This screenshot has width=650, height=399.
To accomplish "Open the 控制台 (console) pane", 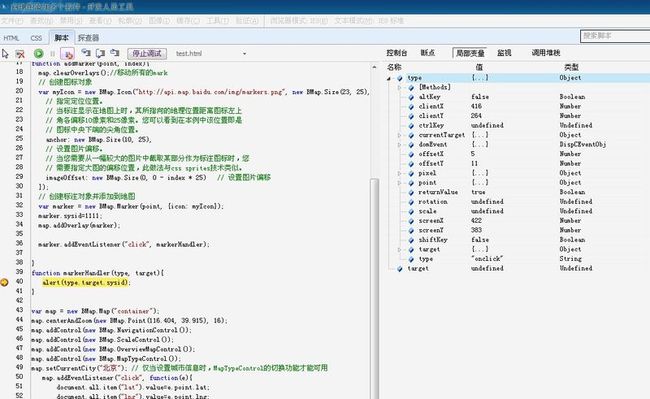I will [x=396, y=53].
